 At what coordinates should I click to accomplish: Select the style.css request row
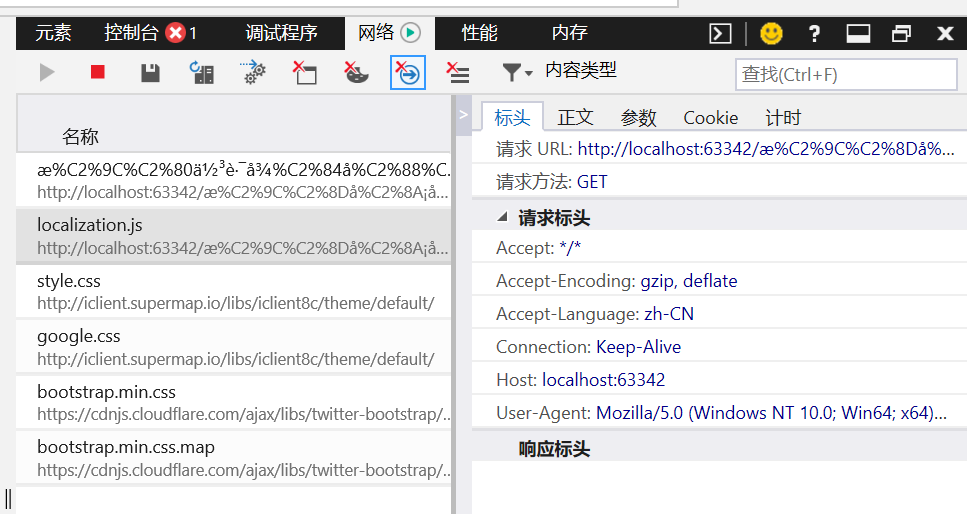click(x=233, y=291)
